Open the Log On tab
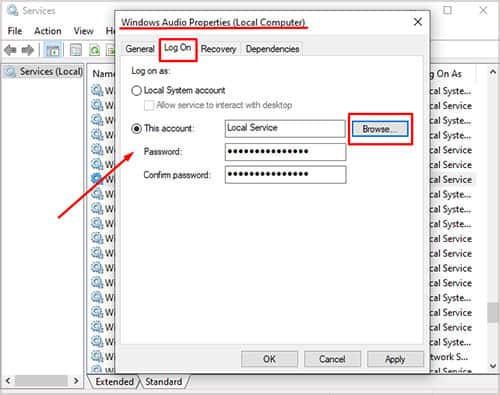Viewport: 500px width, 395px height. (x=178, y=48)
